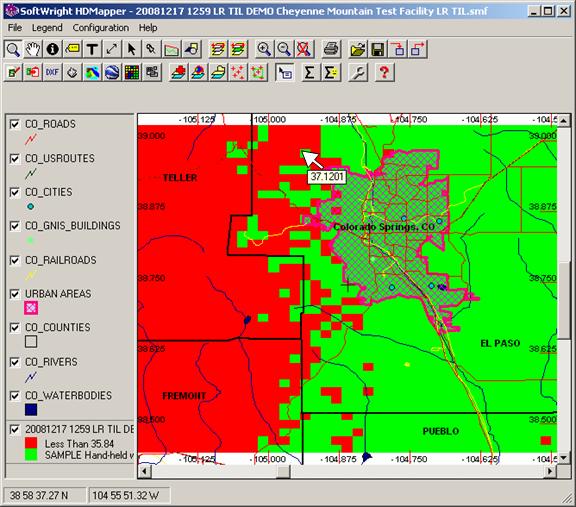This screenshot has width=576, height=507.
Task: Toggle the CO_COUNTIES layer checkbox
Action: coord(15,328)
